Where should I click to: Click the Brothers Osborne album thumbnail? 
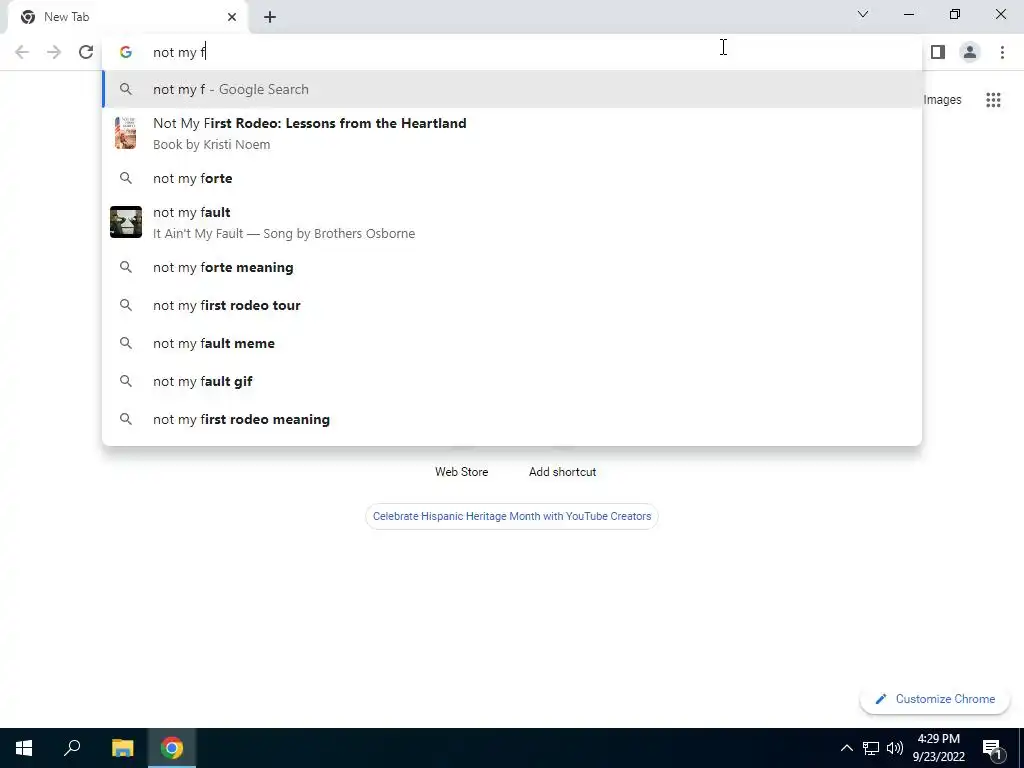point(125,222)
